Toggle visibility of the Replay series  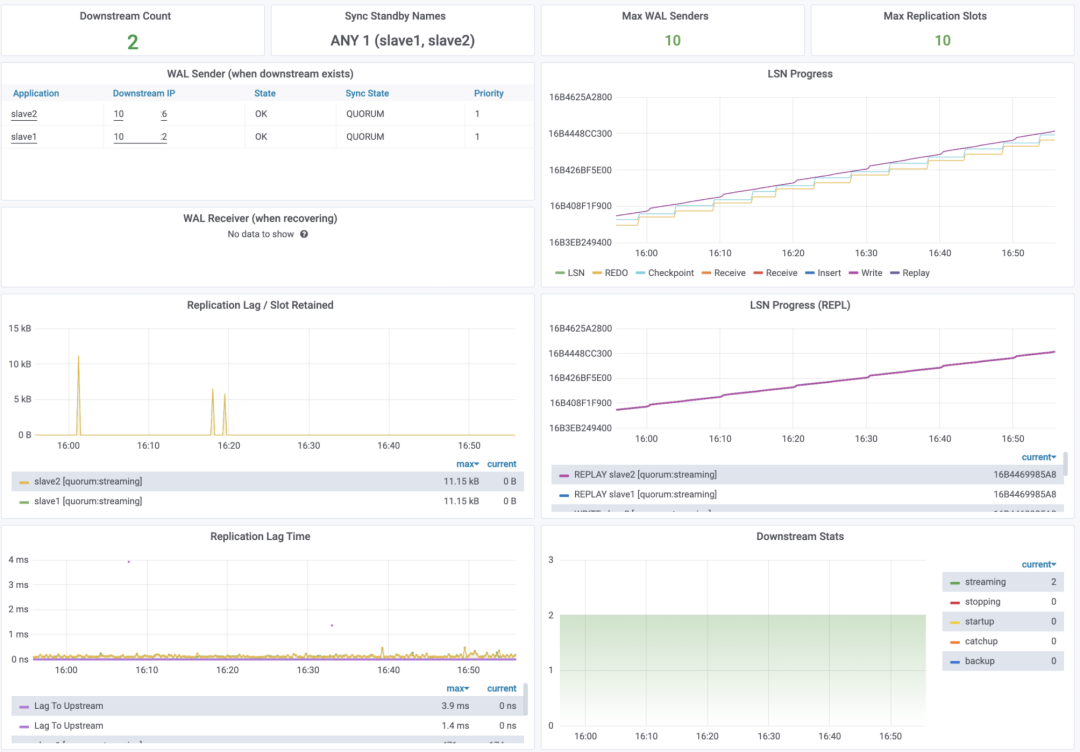[x=915, y=273]
